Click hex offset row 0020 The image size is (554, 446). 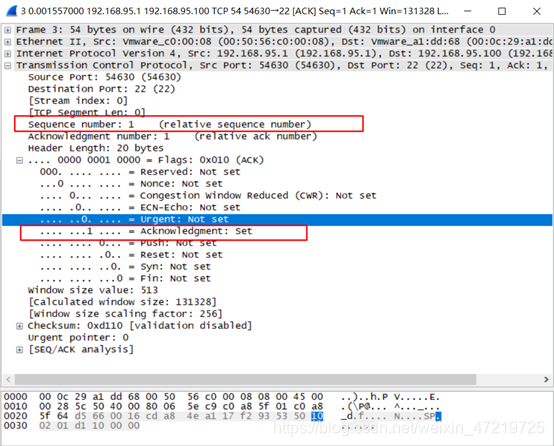16,416
